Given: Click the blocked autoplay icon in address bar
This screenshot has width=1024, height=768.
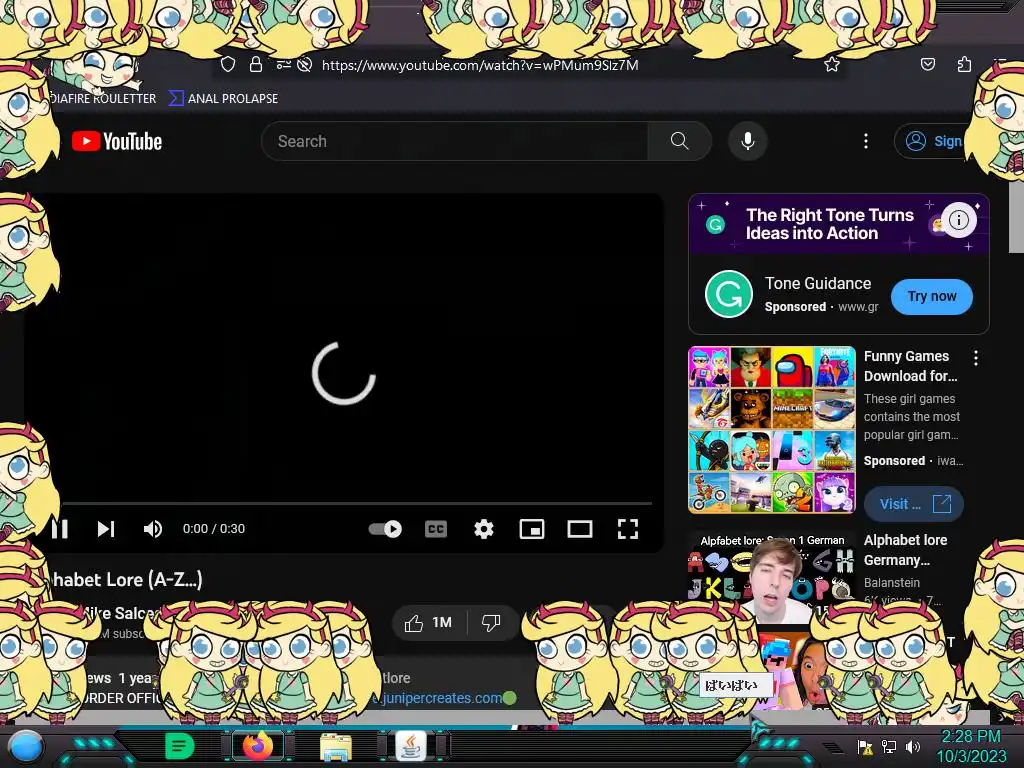Looking at the screenshot, I should point(304,65).
